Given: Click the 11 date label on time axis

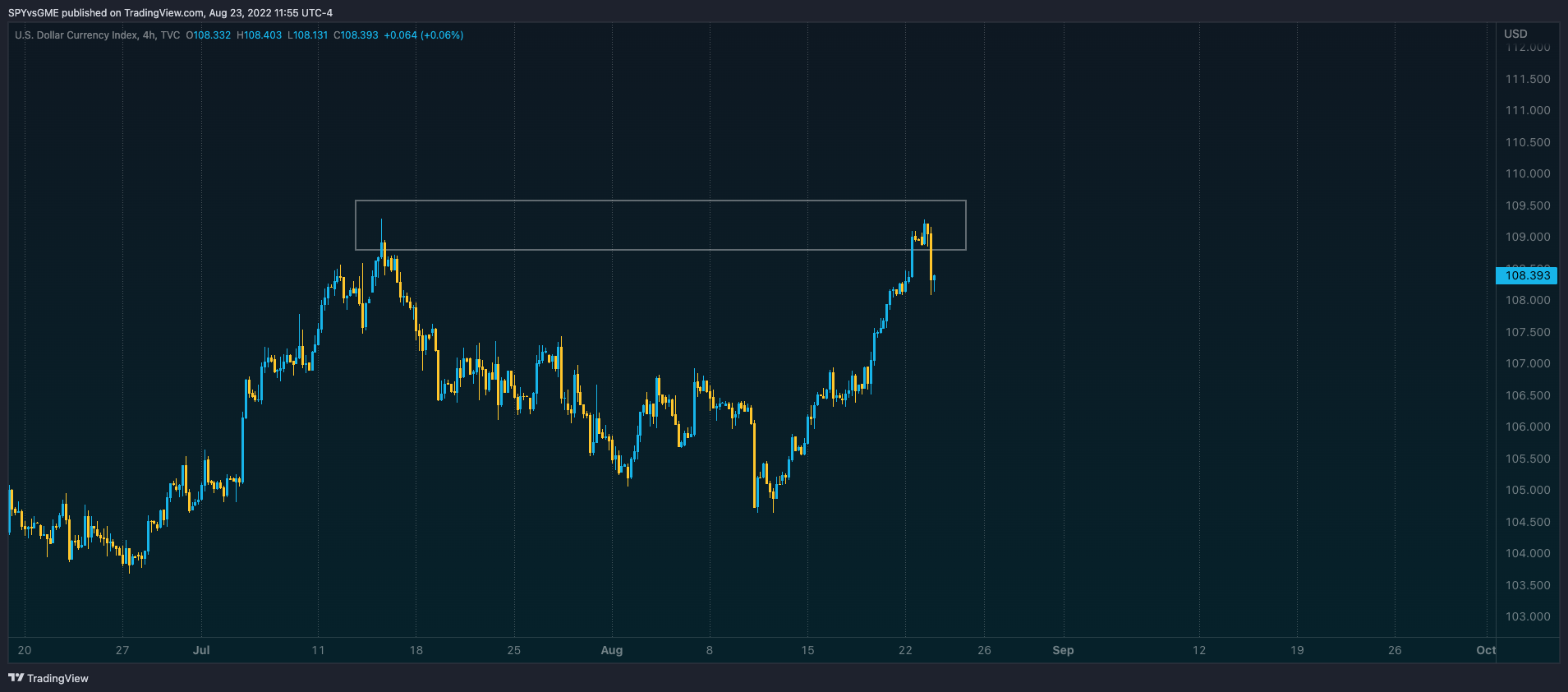Looking at the screenshot, I should [x=318, y=650].
